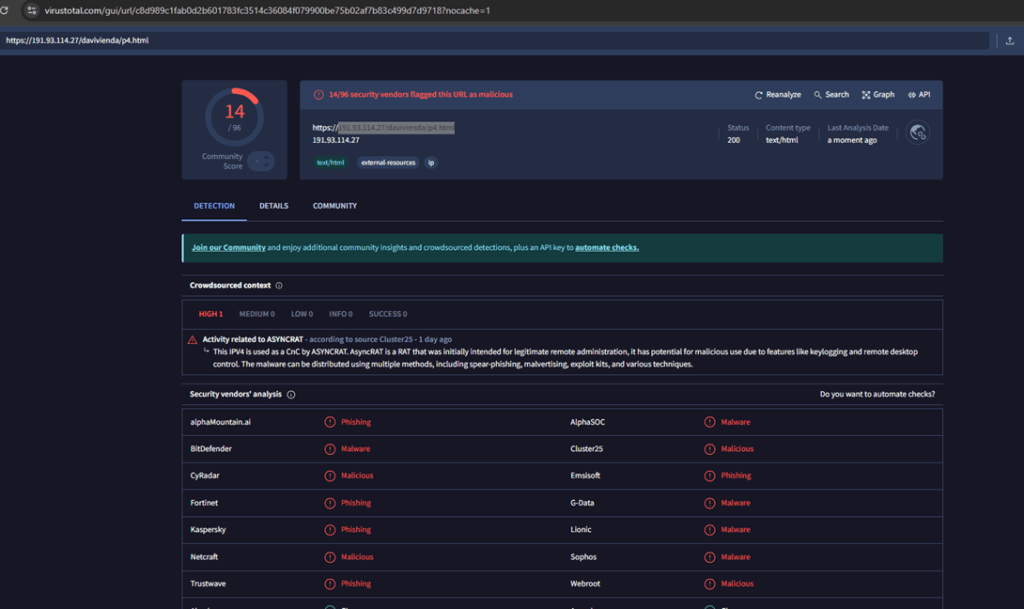Click the automate checks link in banner
Viewport: 1024px width, 609px height.
(606, 248)
